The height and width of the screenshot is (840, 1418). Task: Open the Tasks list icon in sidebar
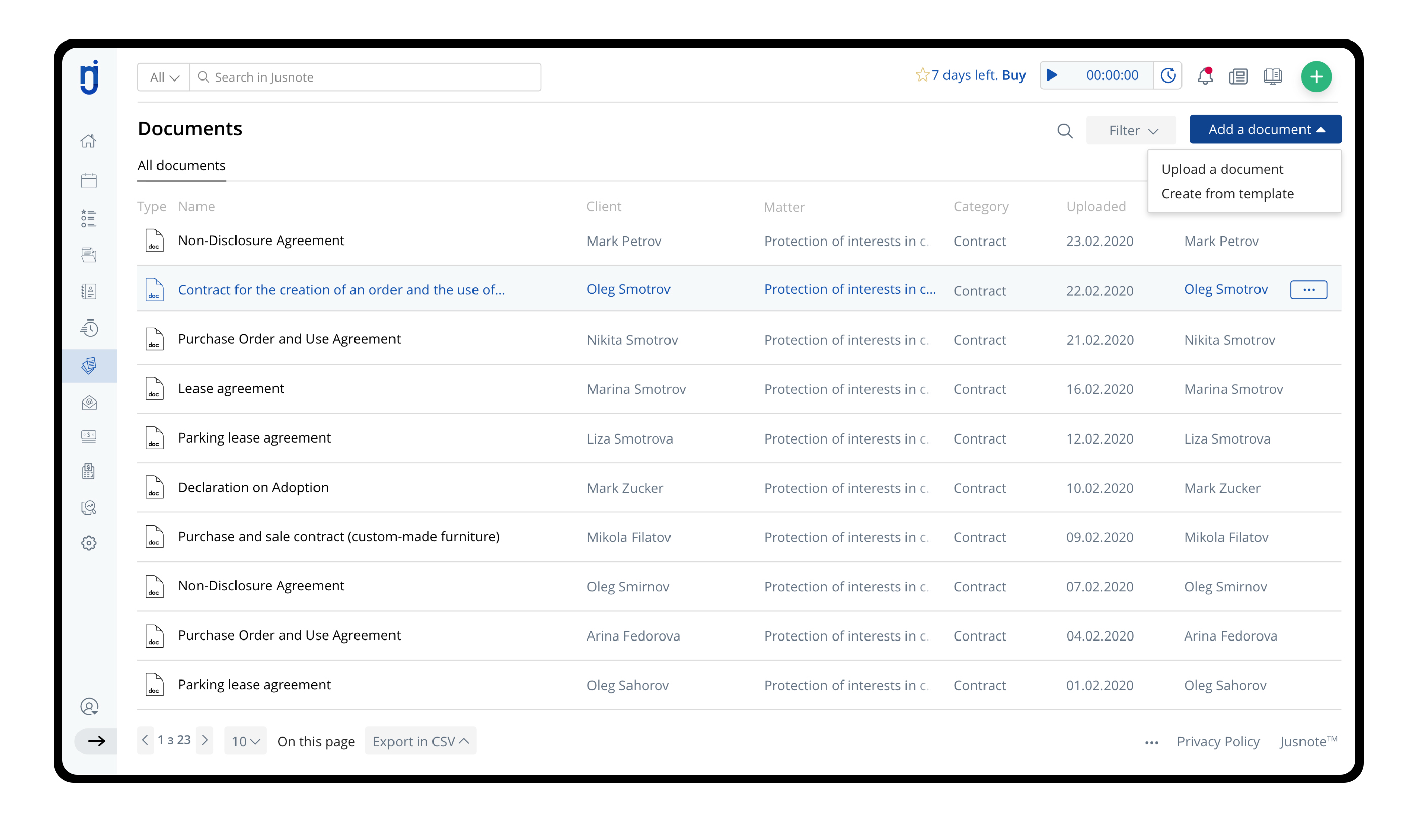coord(88,219)
